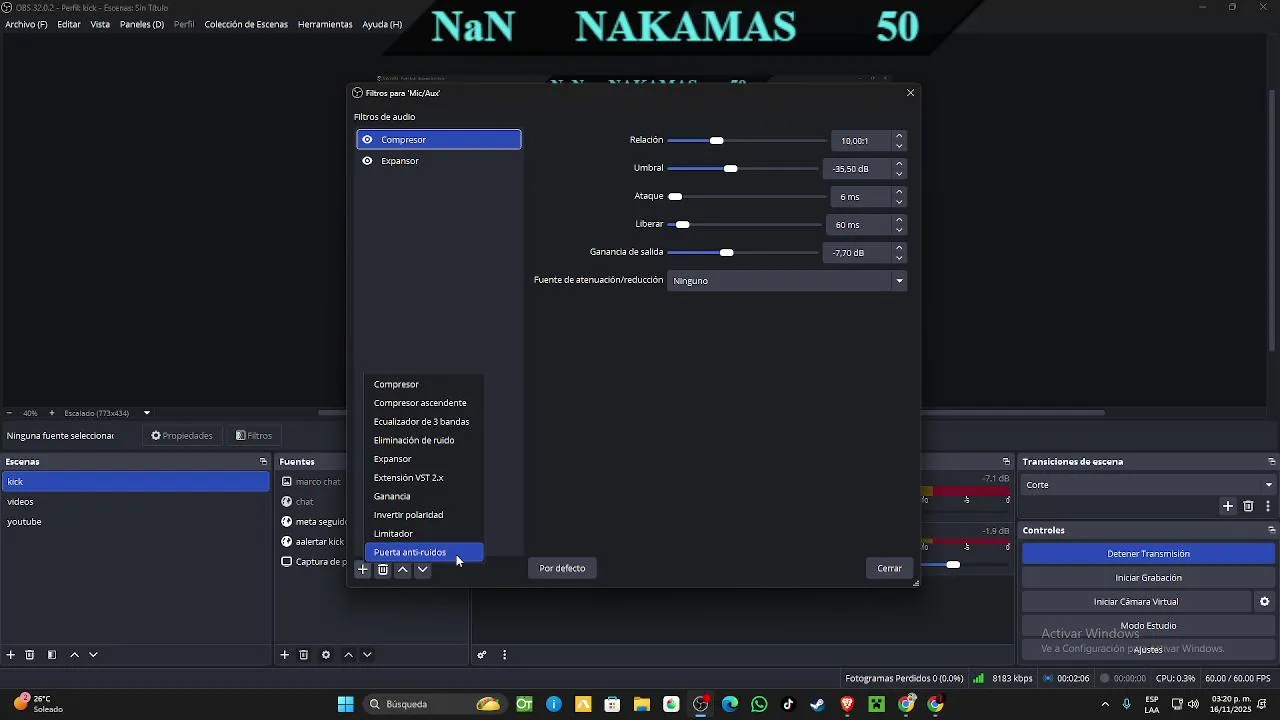Increase Ganancia de salida with up arrow
1280x720 pixels.
click(899, 248)
